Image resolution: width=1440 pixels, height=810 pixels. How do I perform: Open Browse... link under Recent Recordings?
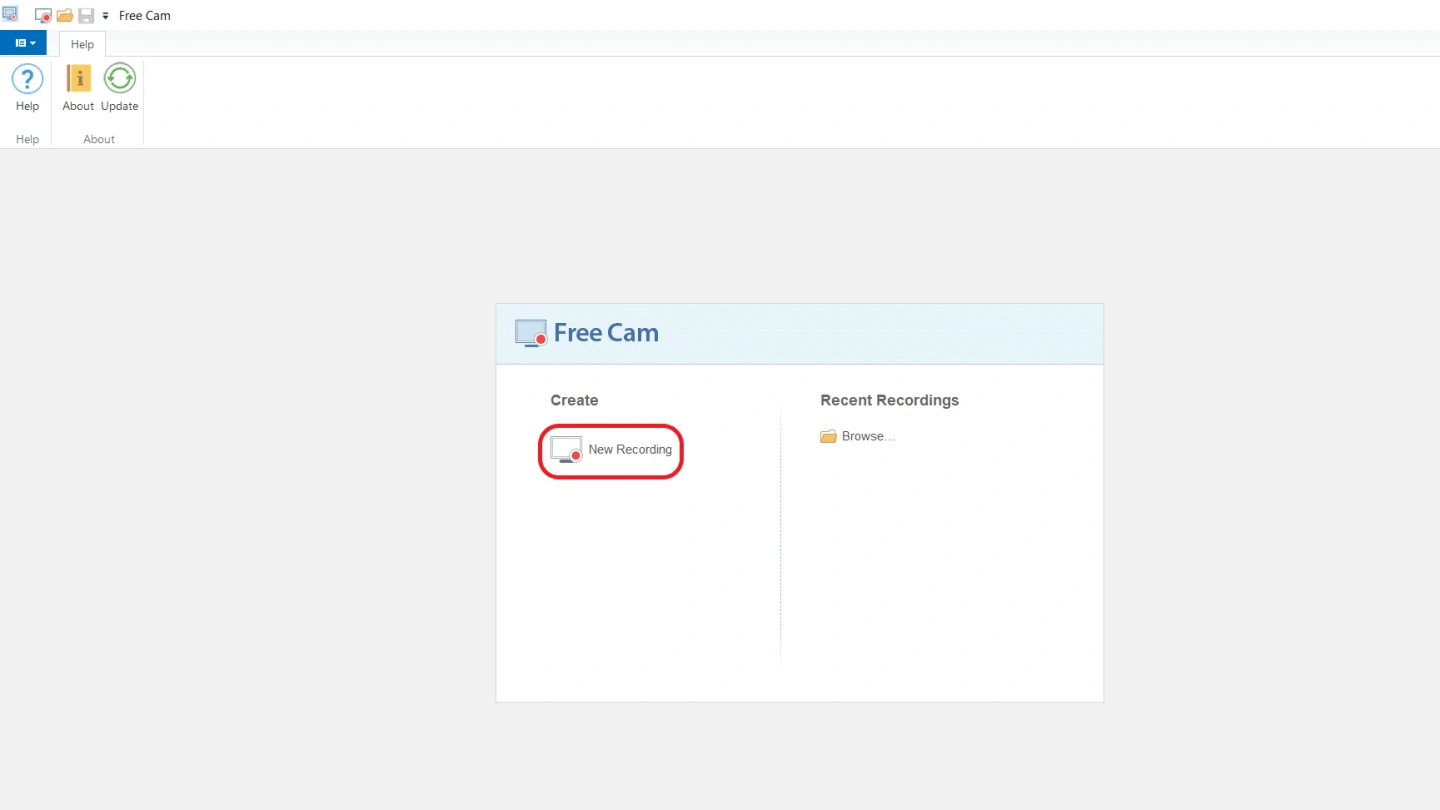pos(868,437)
